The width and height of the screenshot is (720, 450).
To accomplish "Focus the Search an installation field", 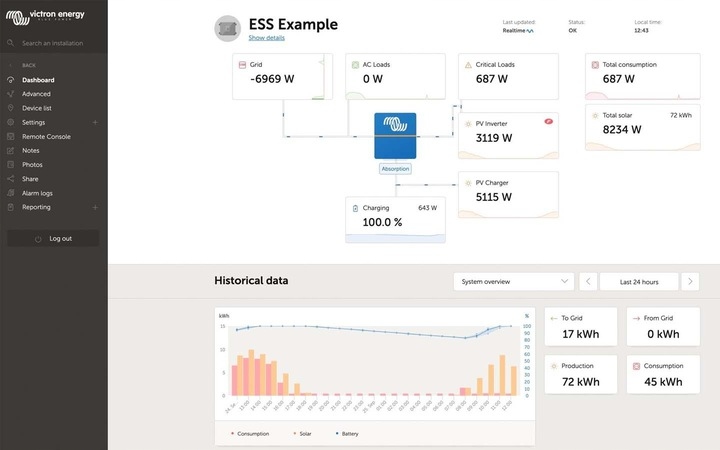I will coord(60,43).
